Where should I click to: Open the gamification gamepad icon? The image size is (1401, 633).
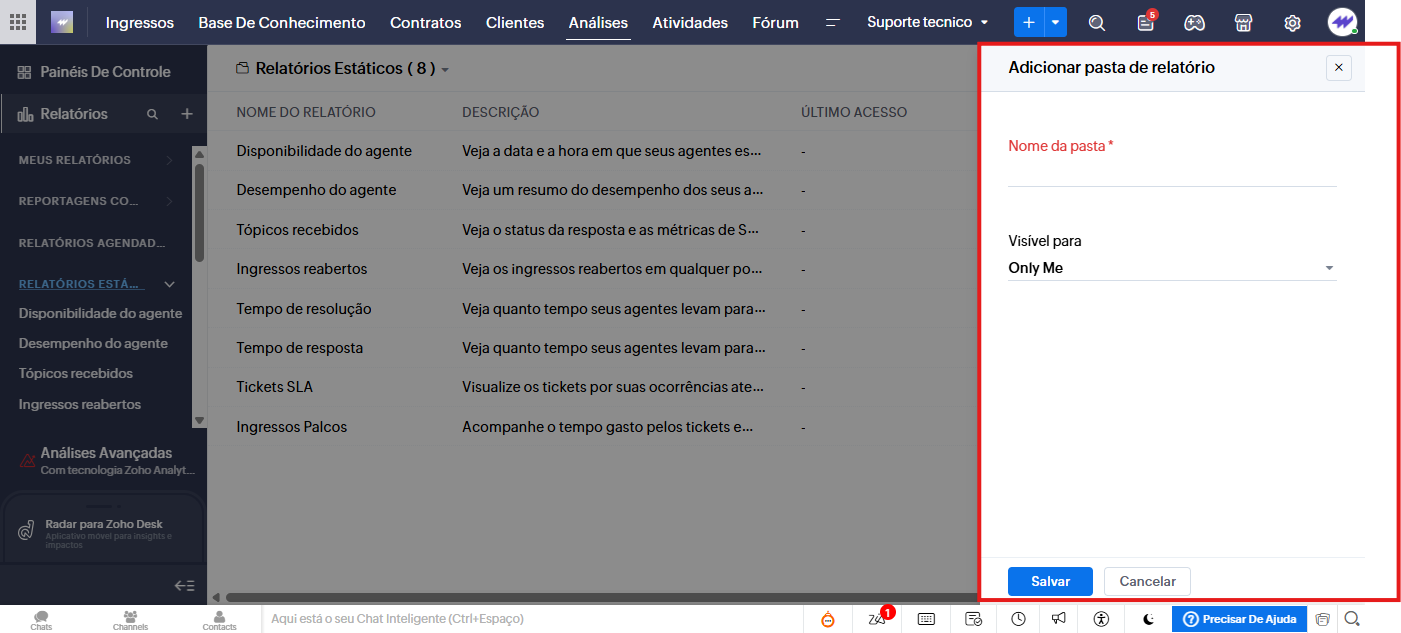[x=1194, y=23]
